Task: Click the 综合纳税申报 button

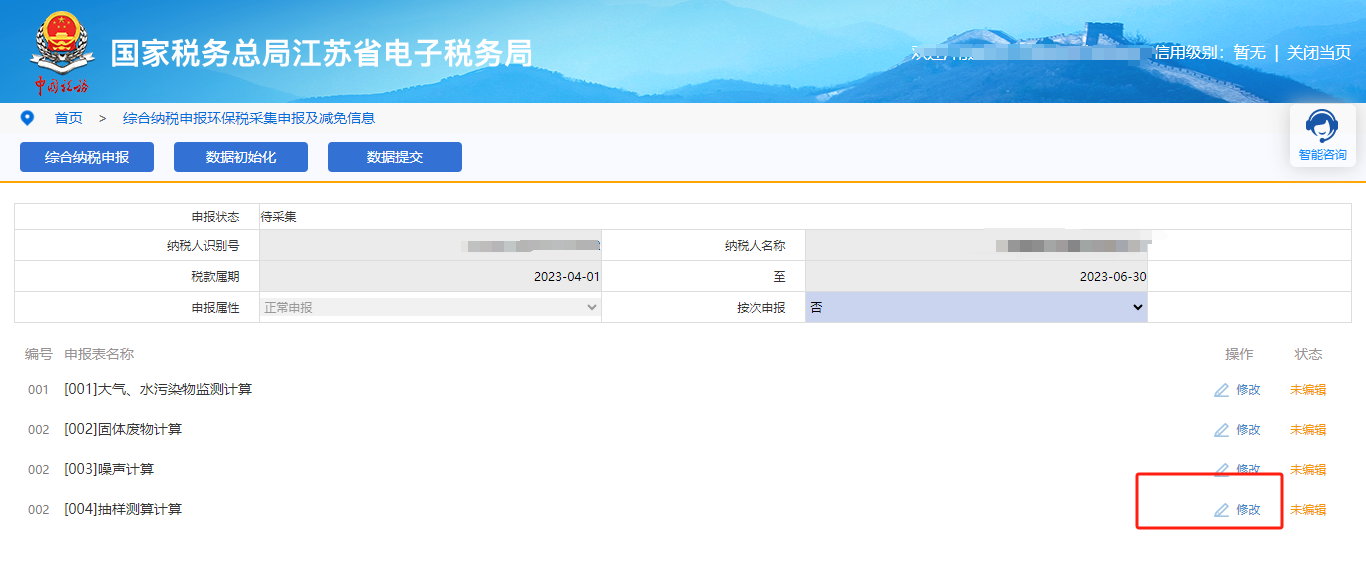Action: coord(87,157)
